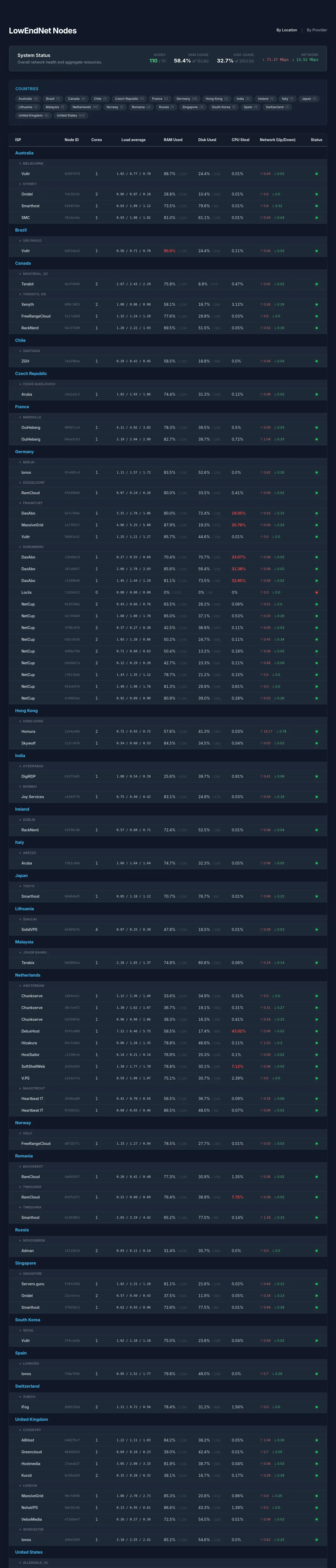Screen dimensions: 336x1568
Task: Click the status indicator for iFog
Action: [316, 1407]
